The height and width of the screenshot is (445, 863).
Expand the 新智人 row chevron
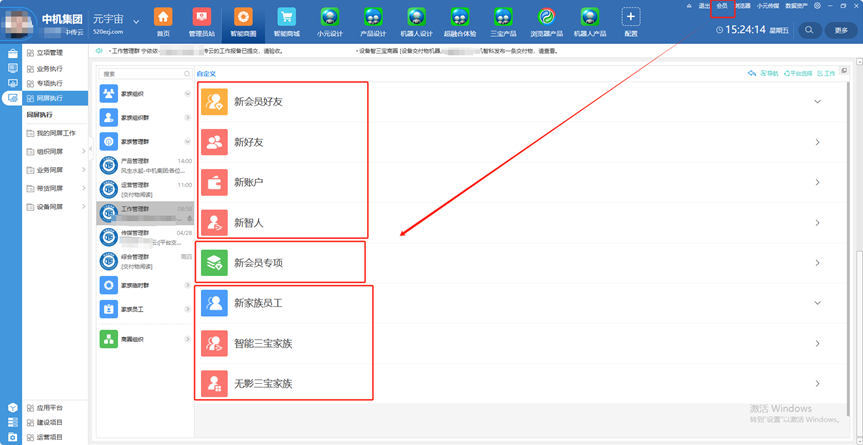point(817,223)
